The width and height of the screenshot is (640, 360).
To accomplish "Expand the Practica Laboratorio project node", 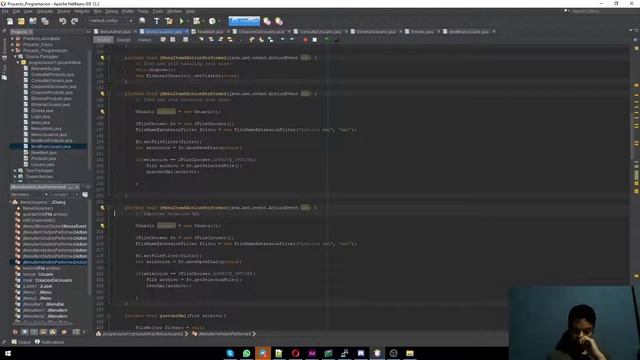I will point(13,39).
